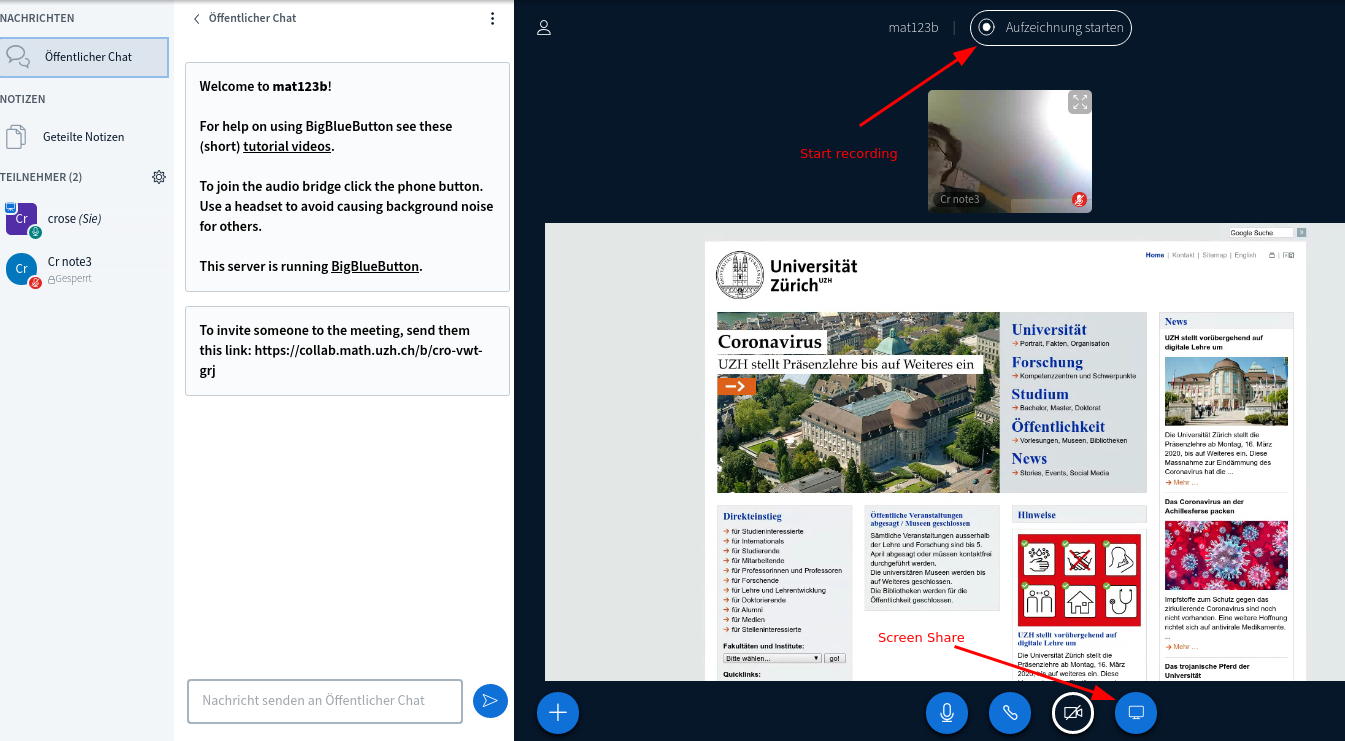Viewport: 1345px width, 741px height.
Task: Open für Alumni link in Direkteinstieg
Action: (x=746, y=609)
